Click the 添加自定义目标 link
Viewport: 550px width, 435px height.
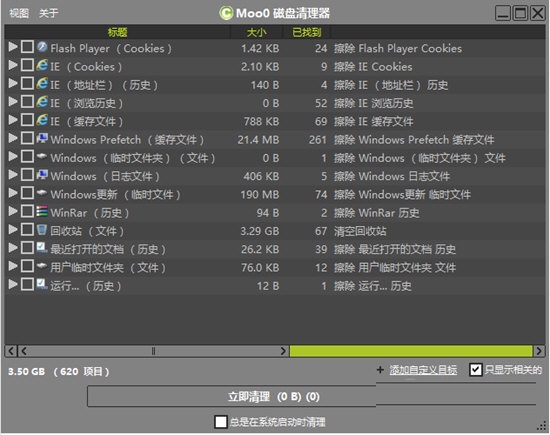pos(423,370)
